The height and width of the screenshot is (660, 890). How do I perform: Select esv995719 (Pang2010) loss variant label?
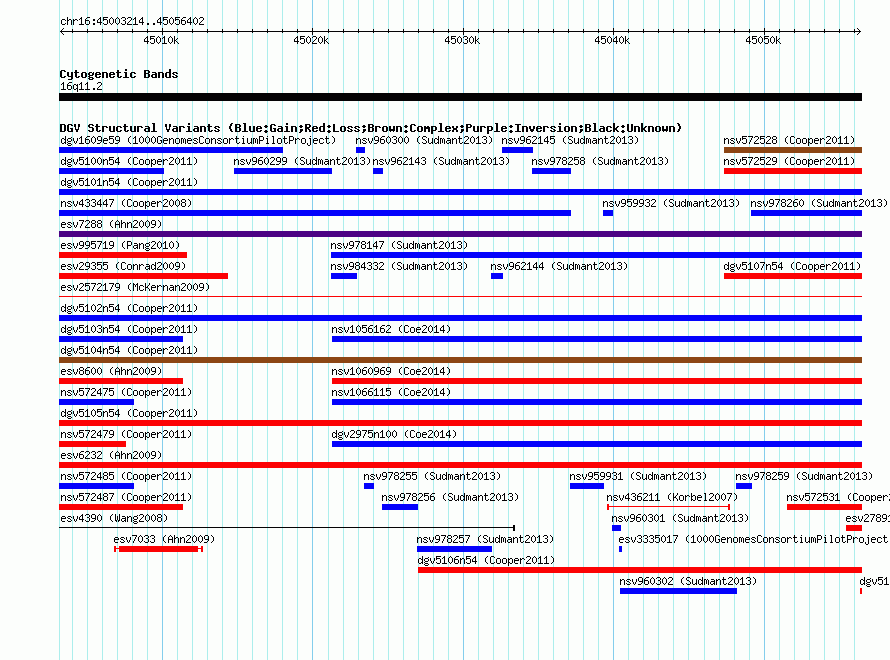tap(120, 245)
